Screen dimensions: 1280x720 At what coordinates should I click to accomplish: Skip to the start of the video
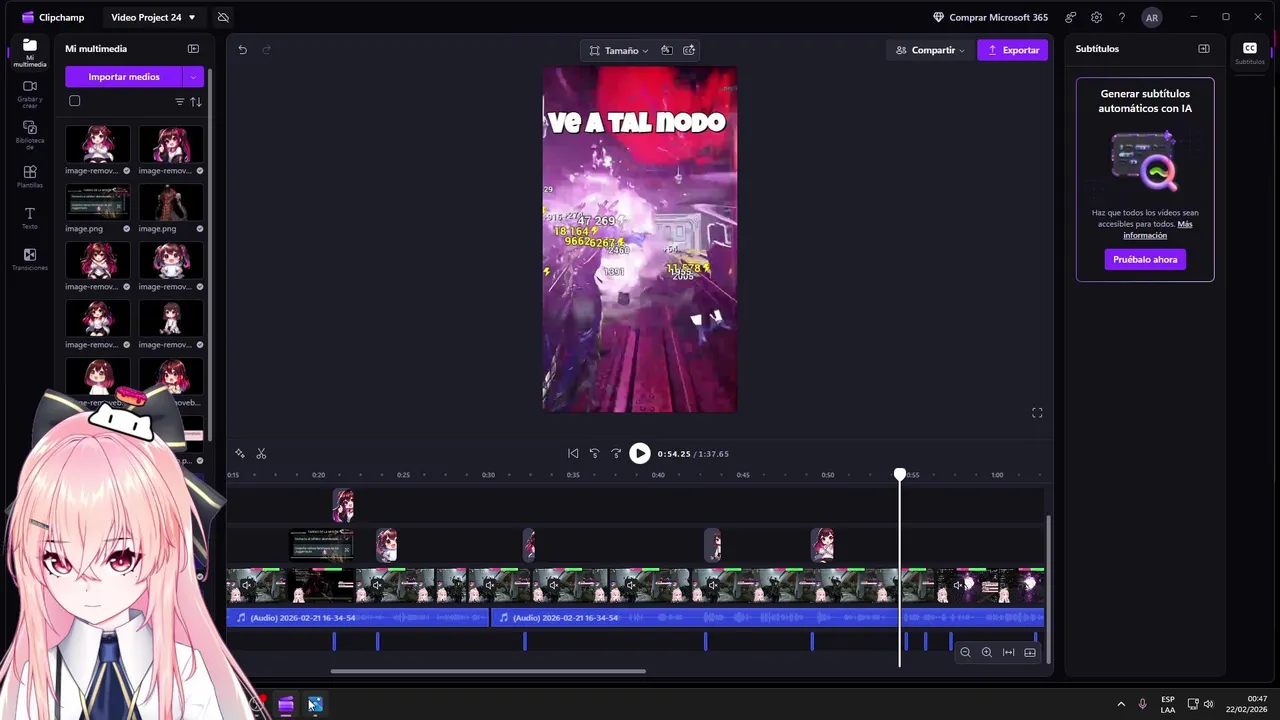(x=573, y=454)
